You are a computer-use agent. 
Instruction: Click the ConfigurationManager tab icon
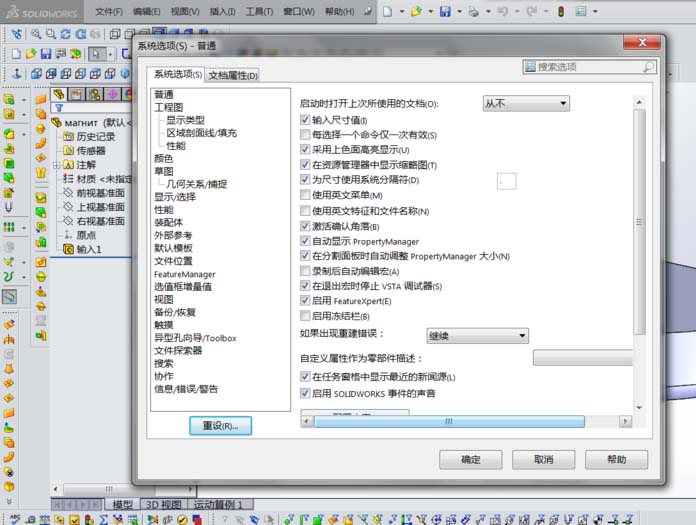point(94,94)
